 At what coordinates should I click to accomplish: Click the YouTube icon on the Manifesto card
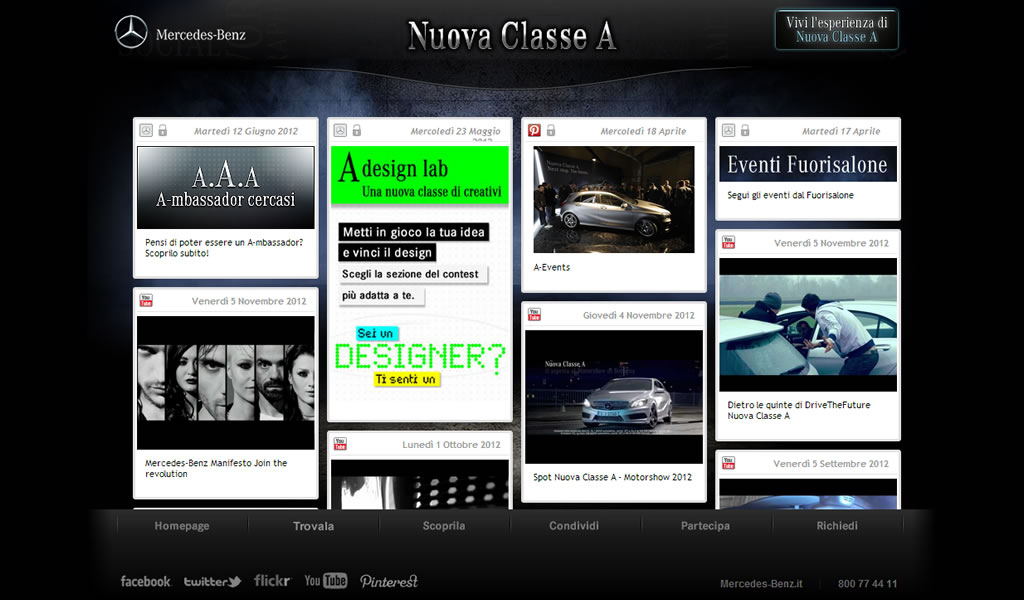click(146, 301)
